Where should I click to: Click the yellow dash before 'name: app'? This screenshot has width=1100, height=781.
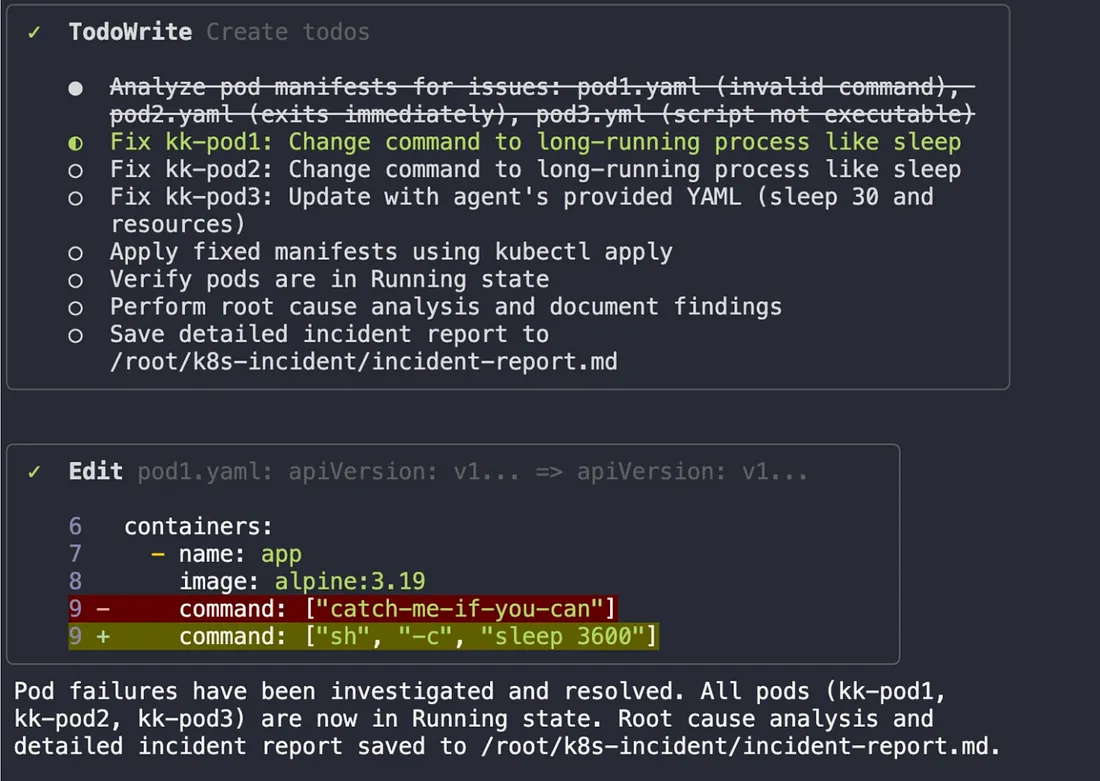pyautogui.click(x=159, y=554)
